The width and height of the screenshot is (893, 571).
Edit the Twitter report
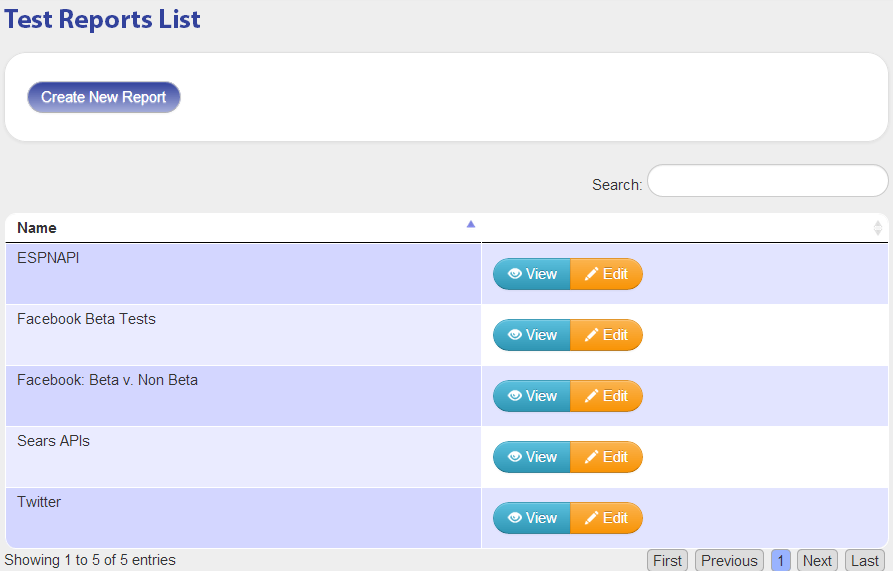click(607, 517)
